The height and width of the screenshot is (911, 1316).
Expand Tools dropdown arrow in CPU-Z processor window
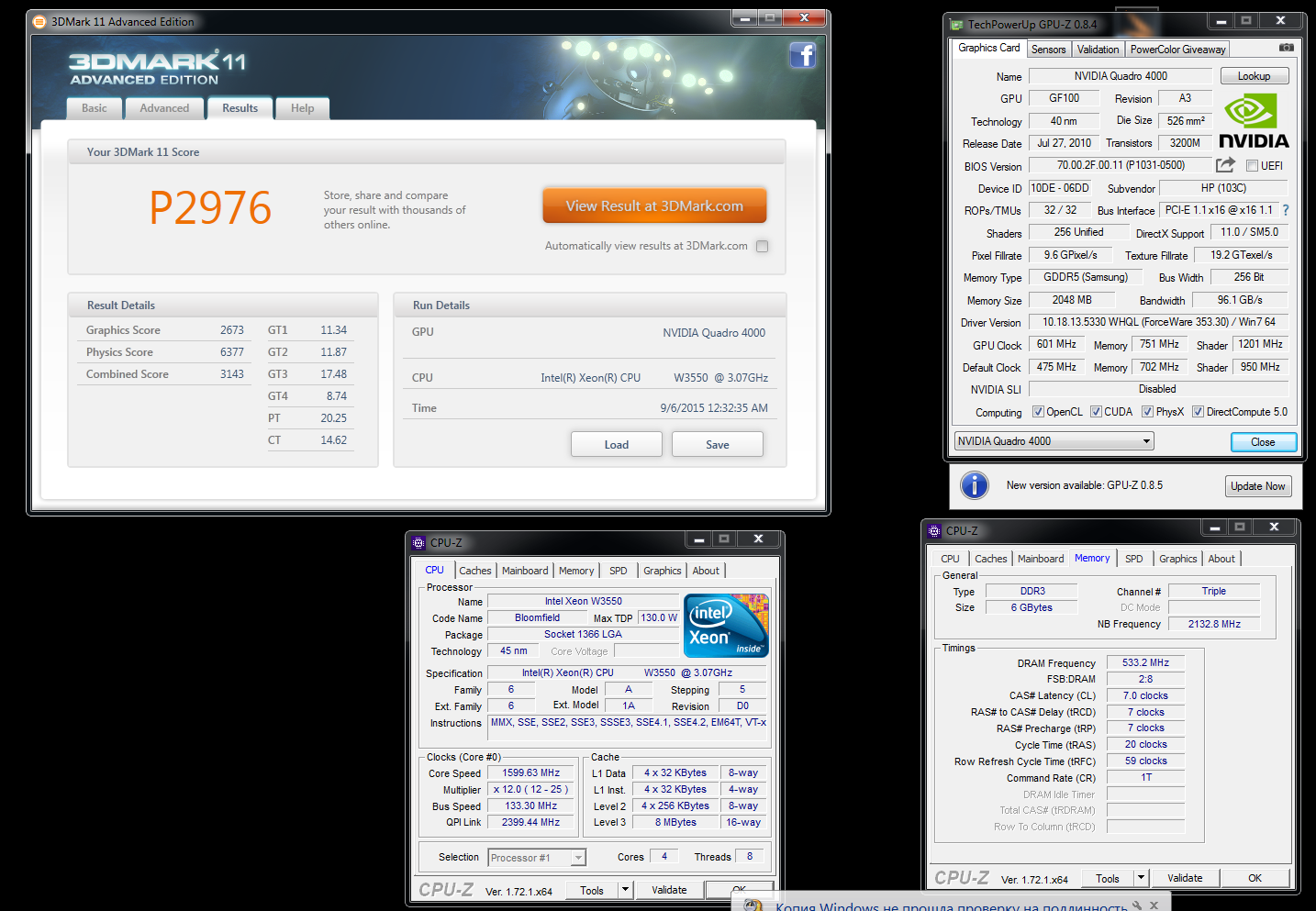pos(625,890)
